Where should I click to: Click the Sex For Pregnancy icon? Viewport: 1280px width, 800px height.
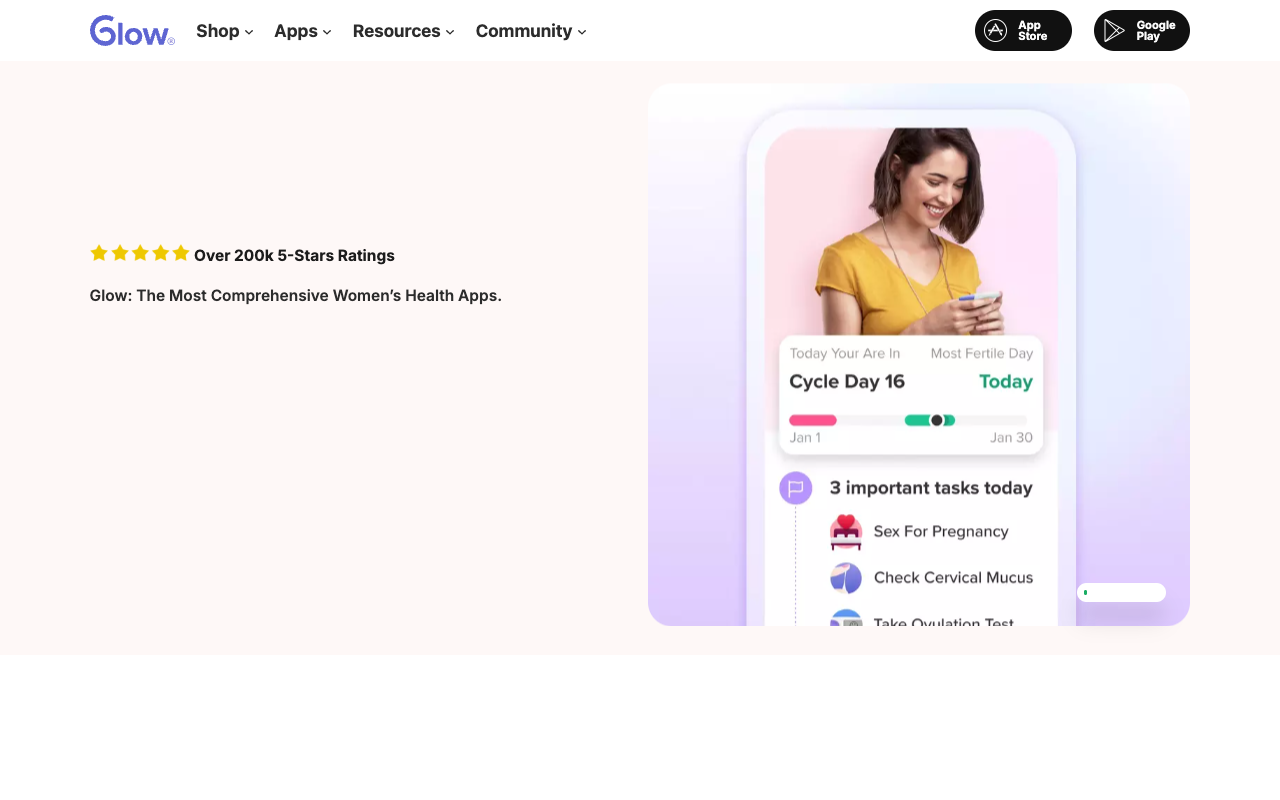pos(846,532)
